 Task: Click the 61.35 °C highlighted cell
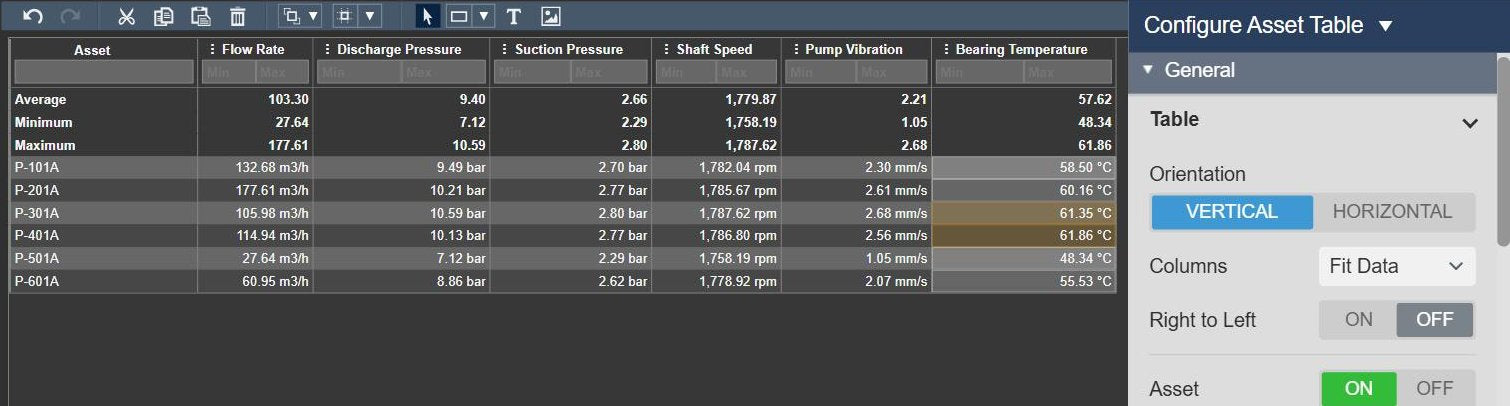[x=1024, y=213]
